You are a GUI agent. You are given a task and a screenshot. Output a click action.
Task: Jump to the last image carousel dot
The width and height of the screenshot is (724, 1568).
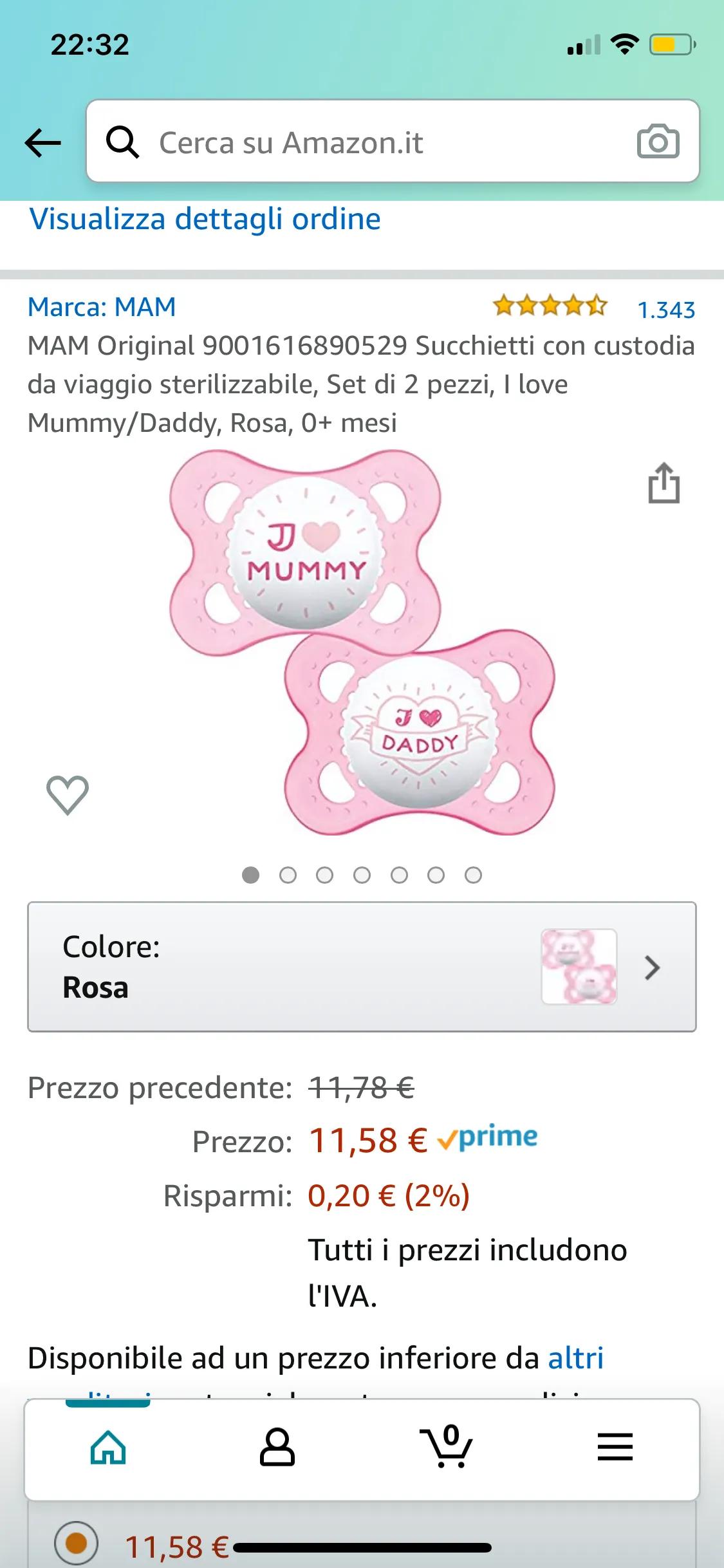(473, 875)
